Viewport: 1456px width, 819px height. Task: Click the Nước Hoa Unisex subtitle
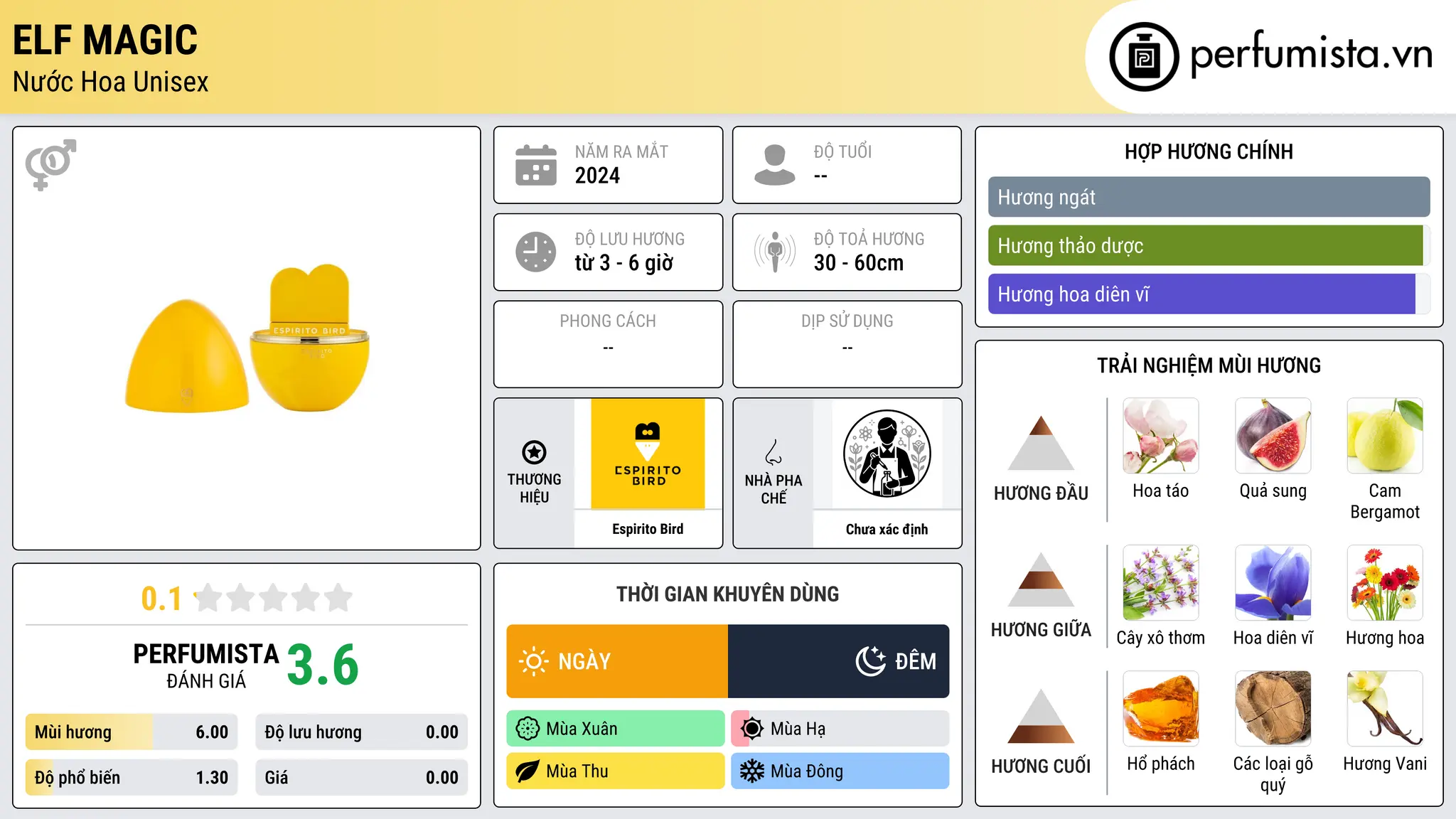click(111, 82)
